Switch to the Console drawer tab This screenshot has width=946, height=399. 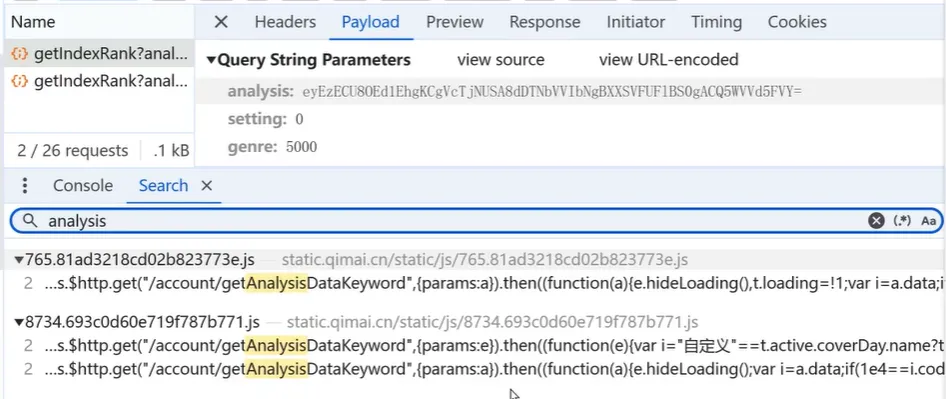click(83, 185)
